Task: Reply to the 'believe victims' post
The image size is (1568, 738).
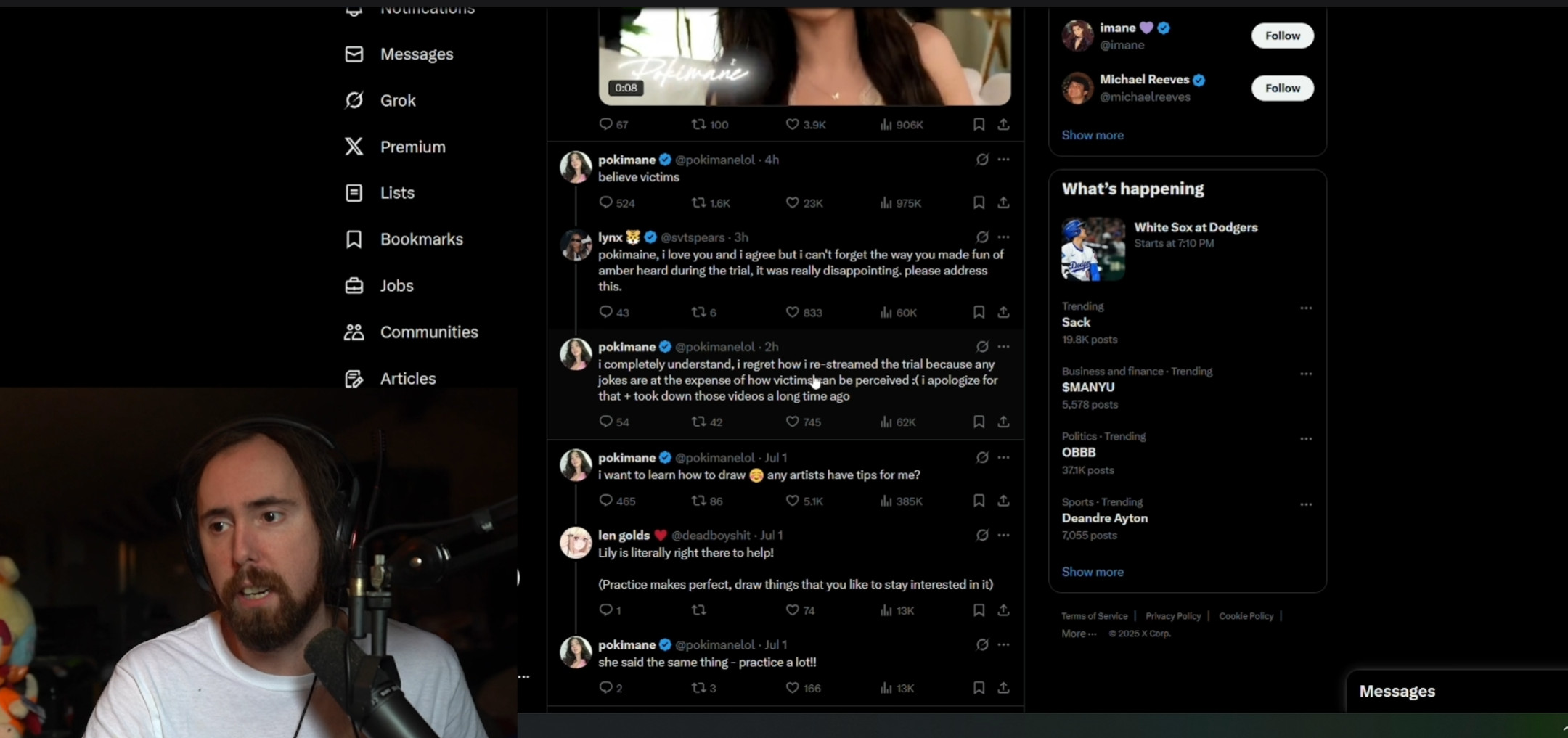Action: coord(616,203)
